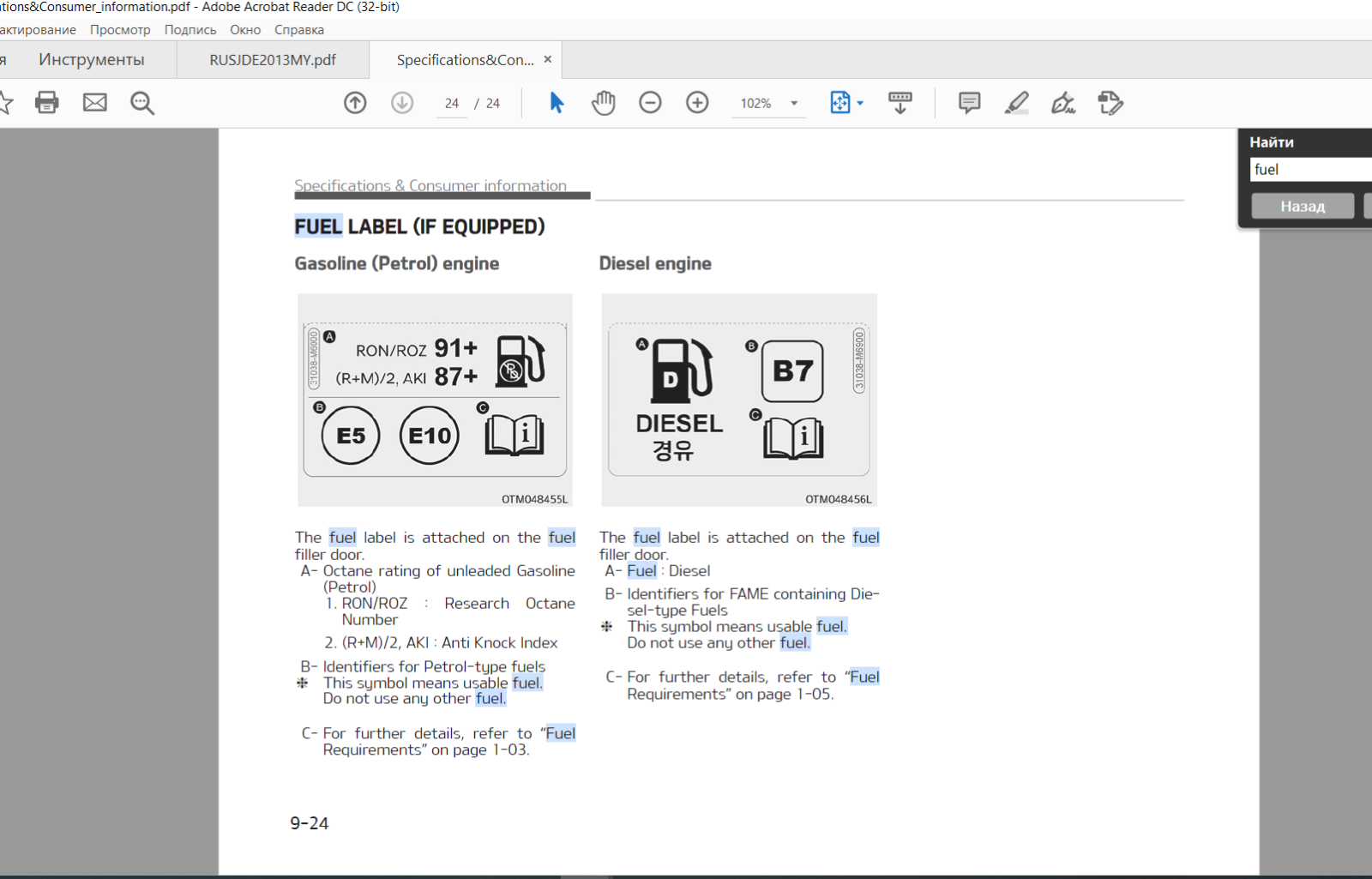The image size is (1372, 879).
Task: Open the Инструменты tab
Action: [92, 60]
